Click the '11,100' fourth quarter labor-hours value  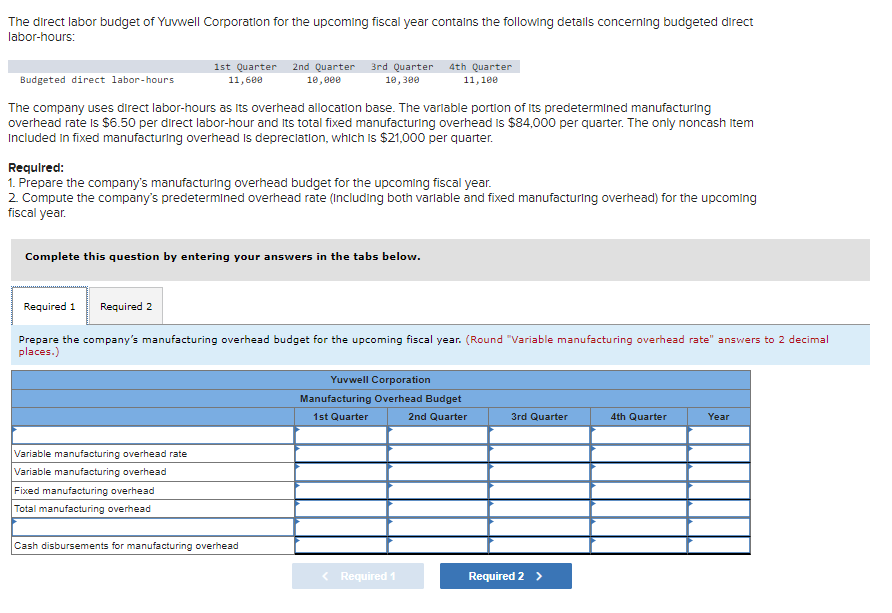coord(481,80)
